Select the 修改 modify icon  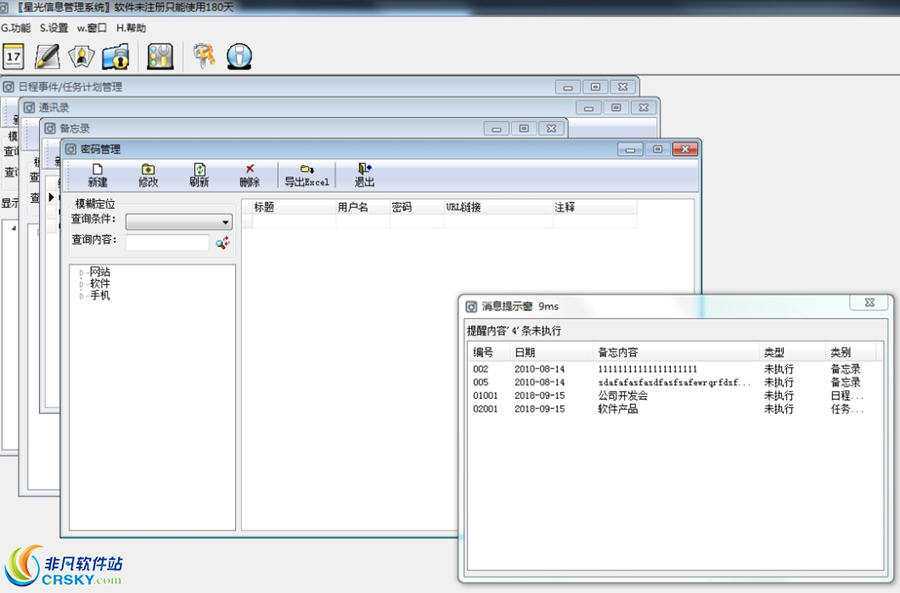[147, 172]
